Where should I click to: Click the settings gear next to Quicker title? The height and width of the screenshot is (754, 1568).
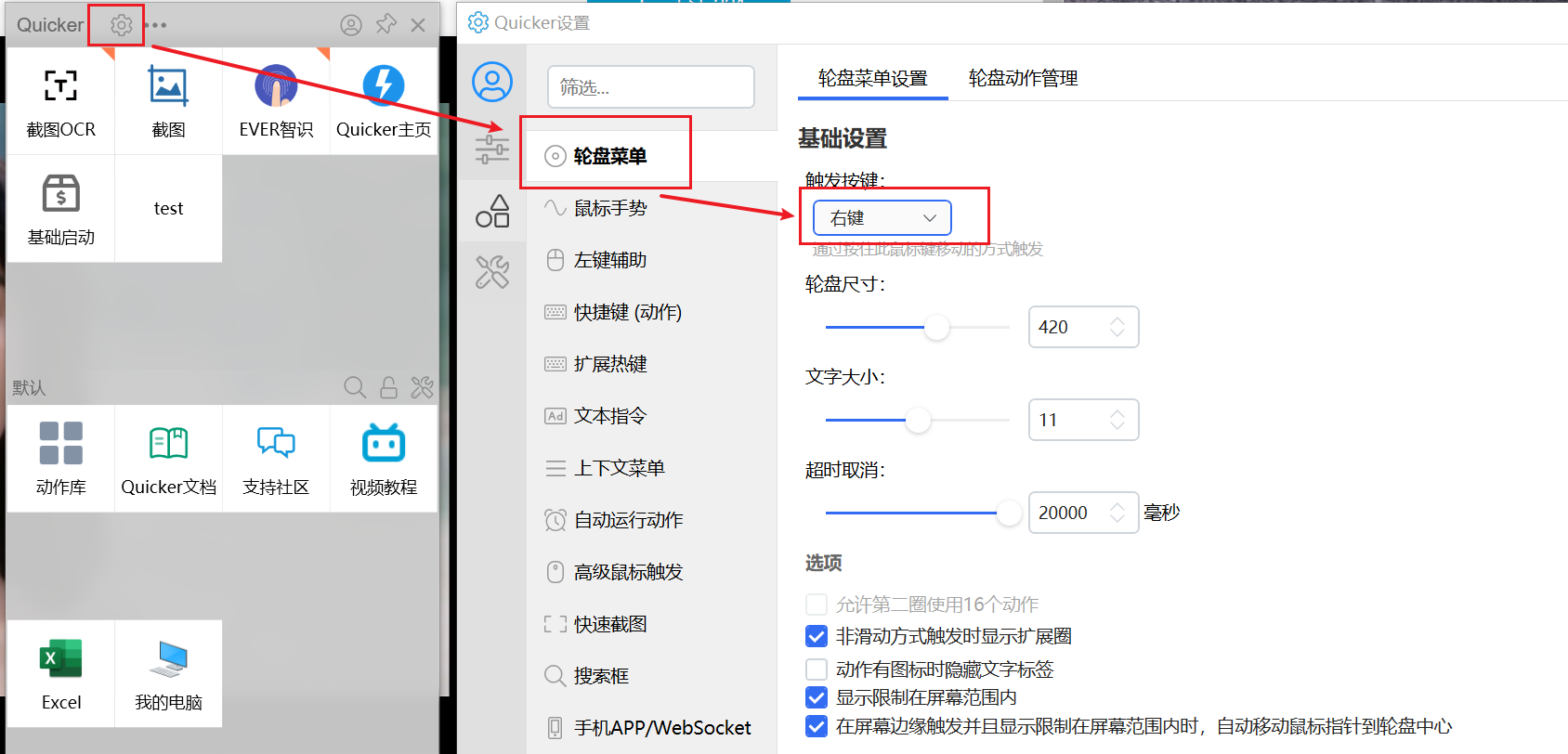pyautogui.click(x=121, y=25)
